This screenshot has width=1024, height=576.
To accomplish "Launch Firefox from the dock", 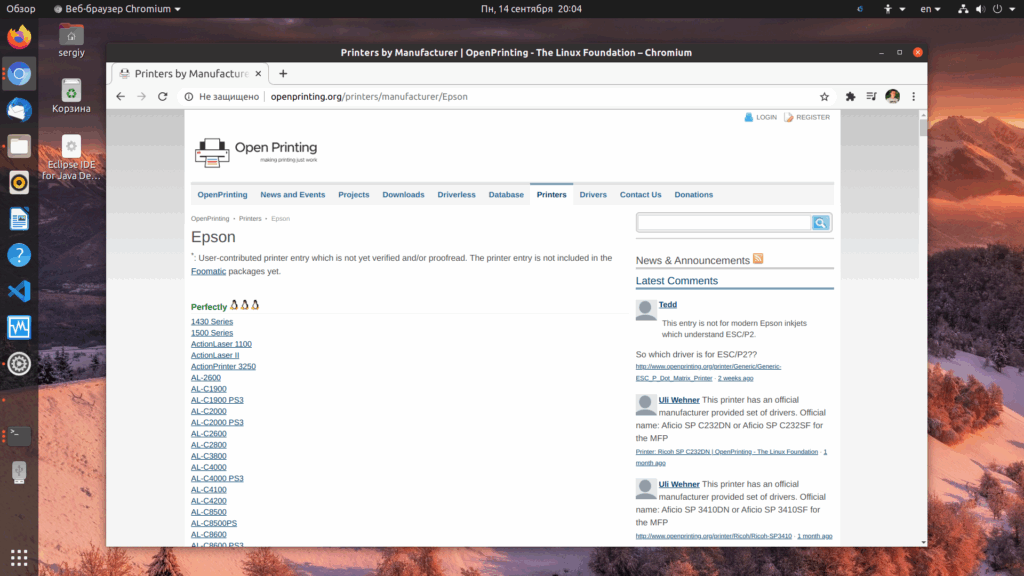I will click(19, 37).
